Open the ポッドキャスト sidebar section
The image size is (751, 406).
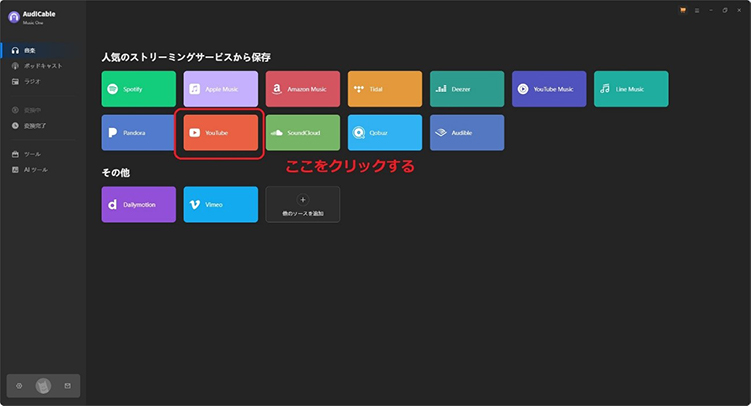[42, 66]
